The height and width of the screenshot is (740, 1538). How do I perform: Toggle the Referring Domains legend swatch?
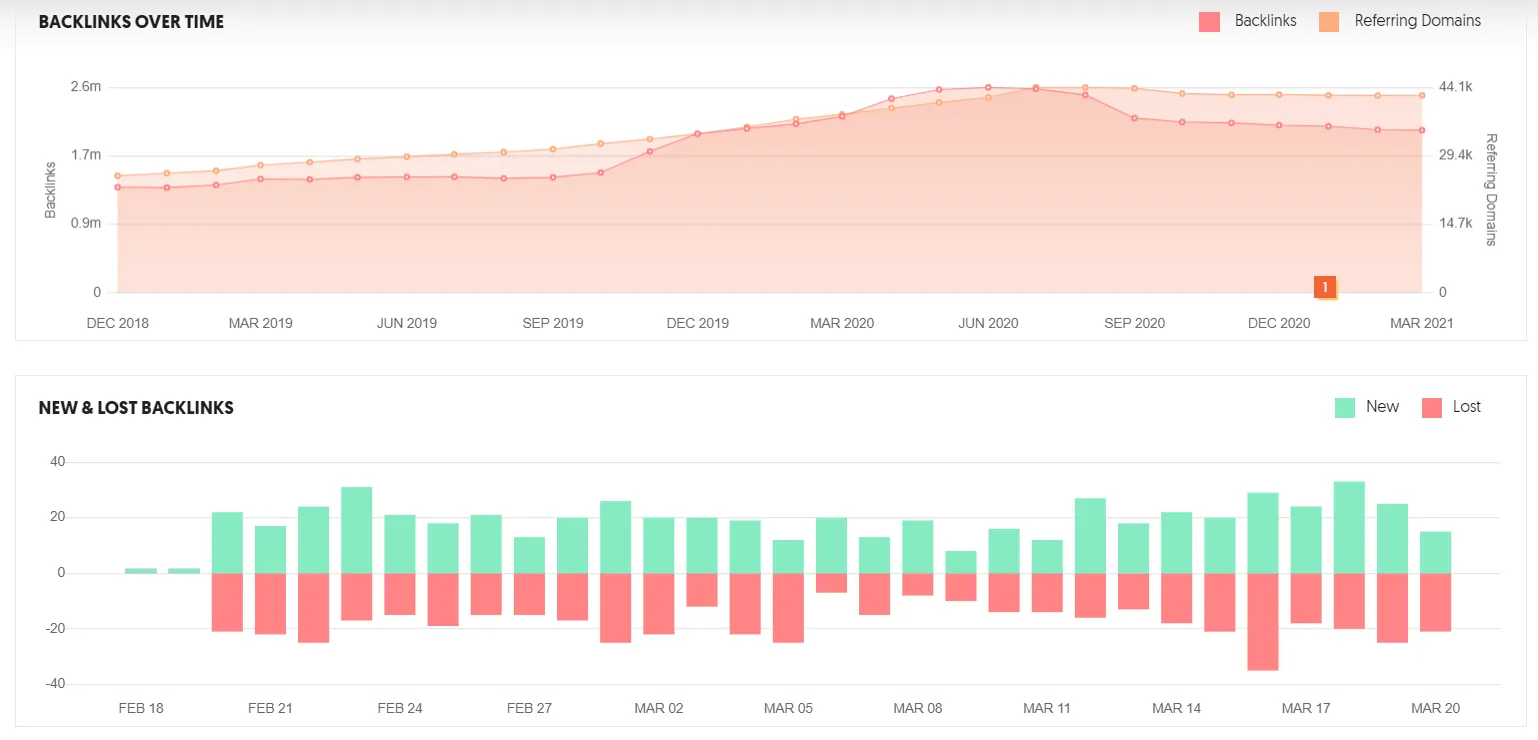click(x=1329, y=21)
